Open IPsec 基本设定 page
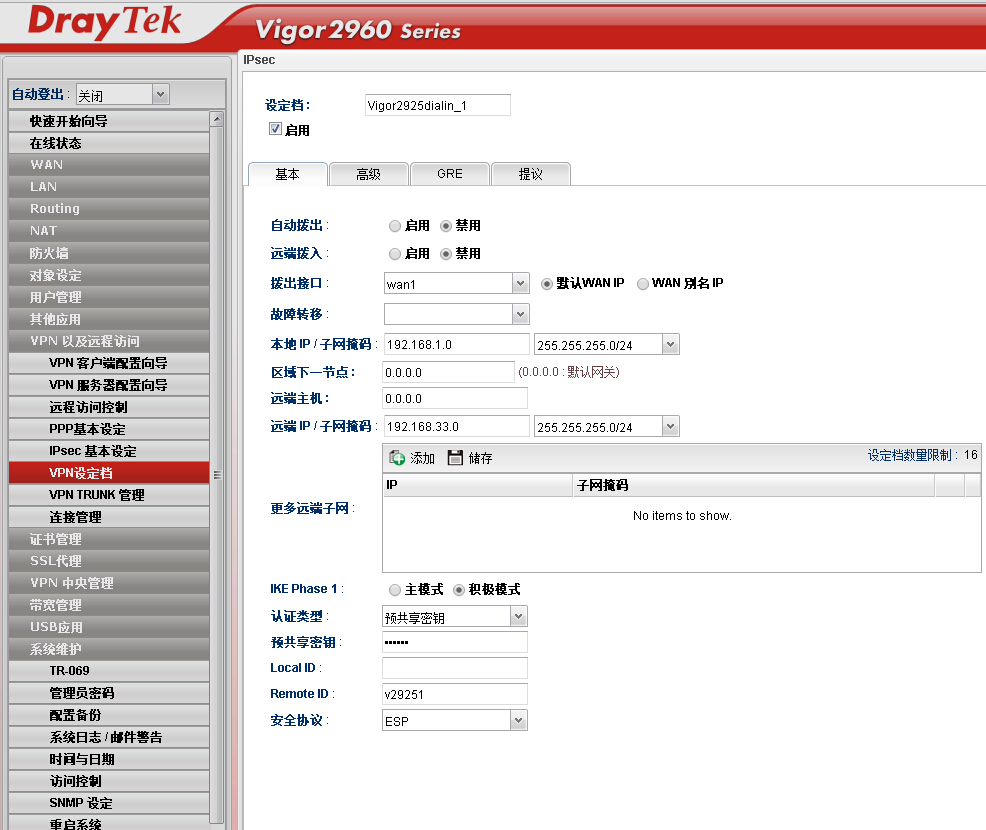986x830 pixels. pyautogui.click(x=109, y=451)
